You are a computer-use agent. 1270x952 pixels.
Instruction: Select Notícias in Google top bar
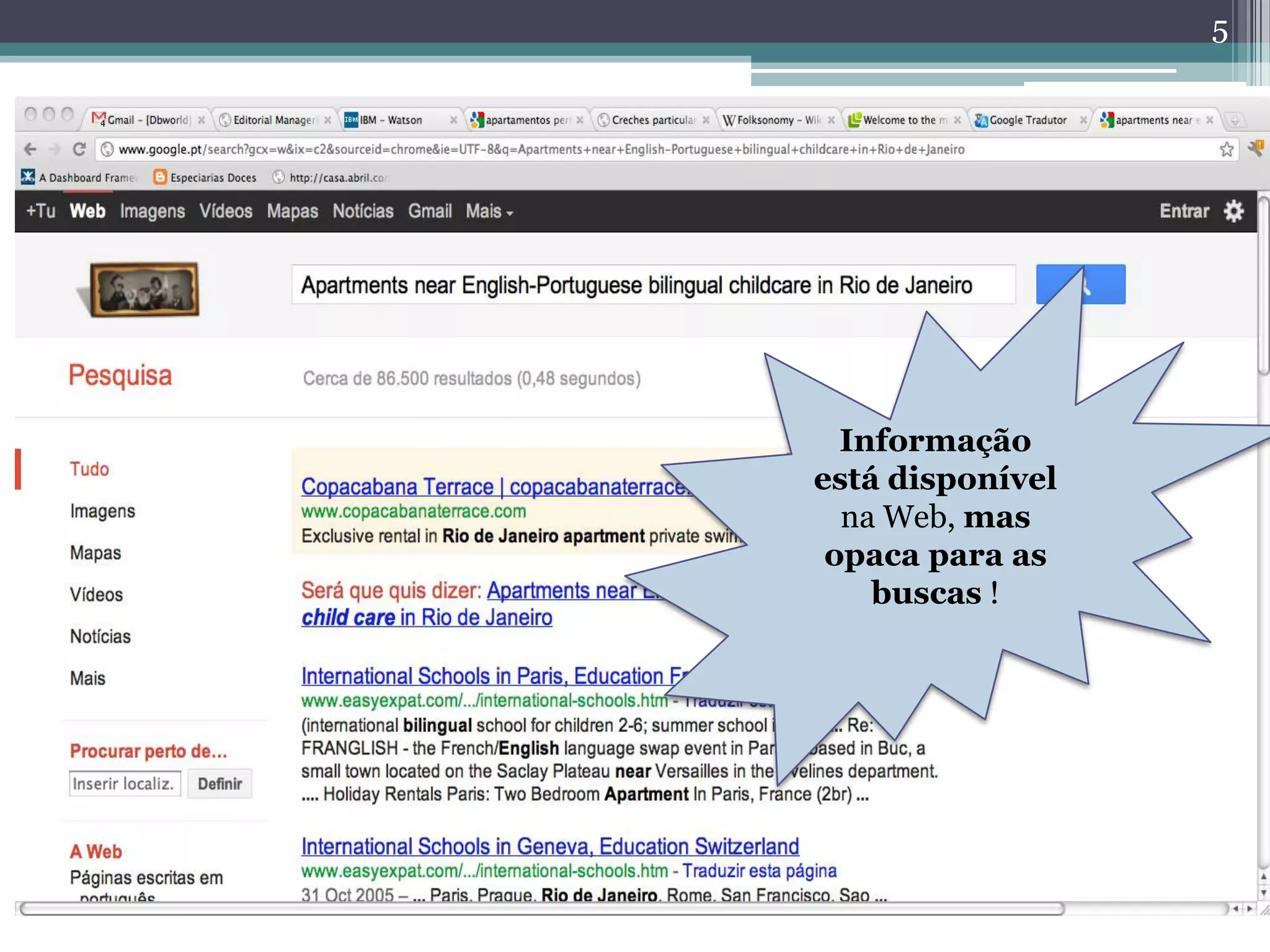tap(363, 211)
